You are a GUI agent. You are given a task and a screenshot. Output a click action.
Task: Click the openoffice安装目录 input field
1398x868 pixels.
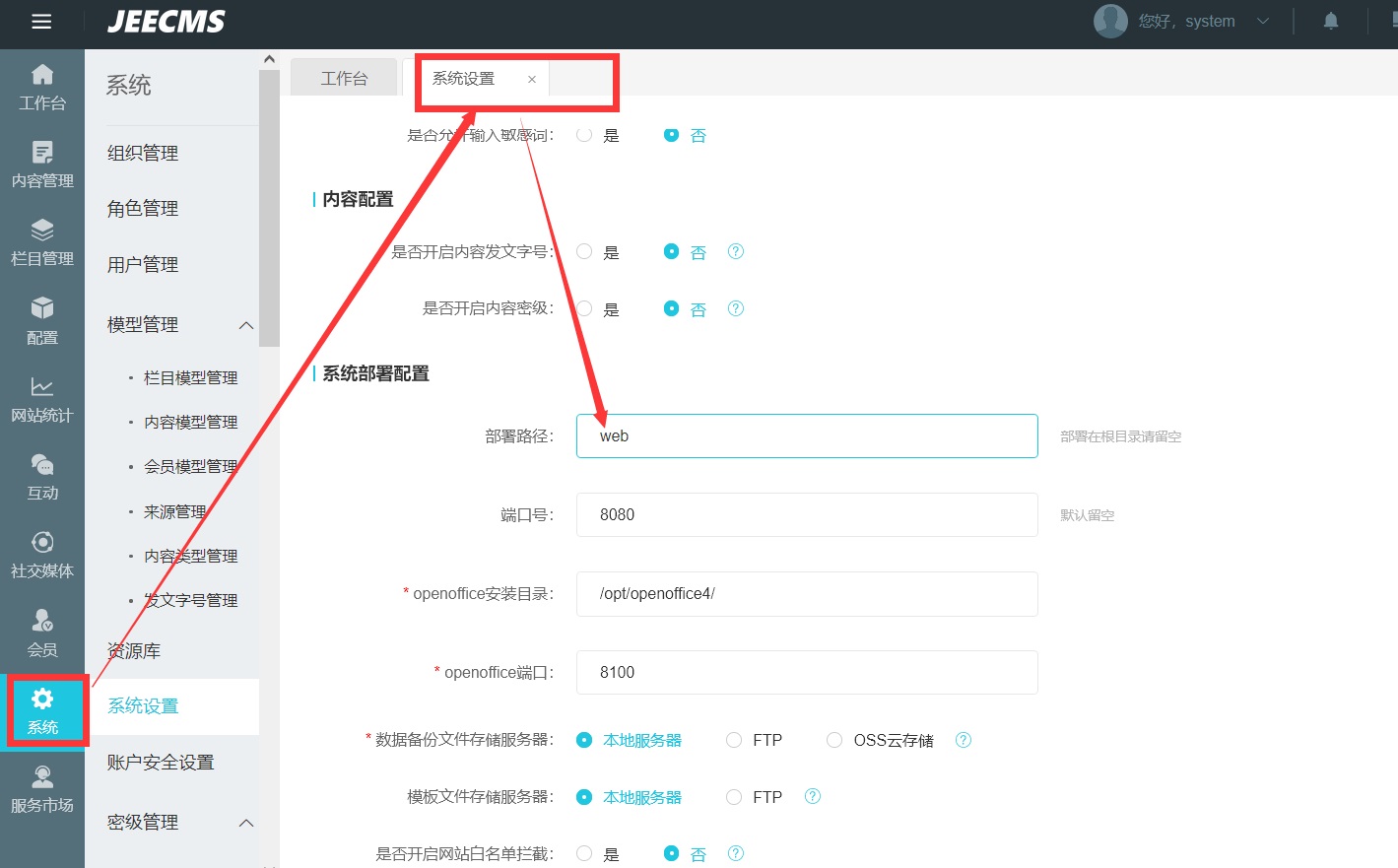pyautogui.click(x=807, y=593)
